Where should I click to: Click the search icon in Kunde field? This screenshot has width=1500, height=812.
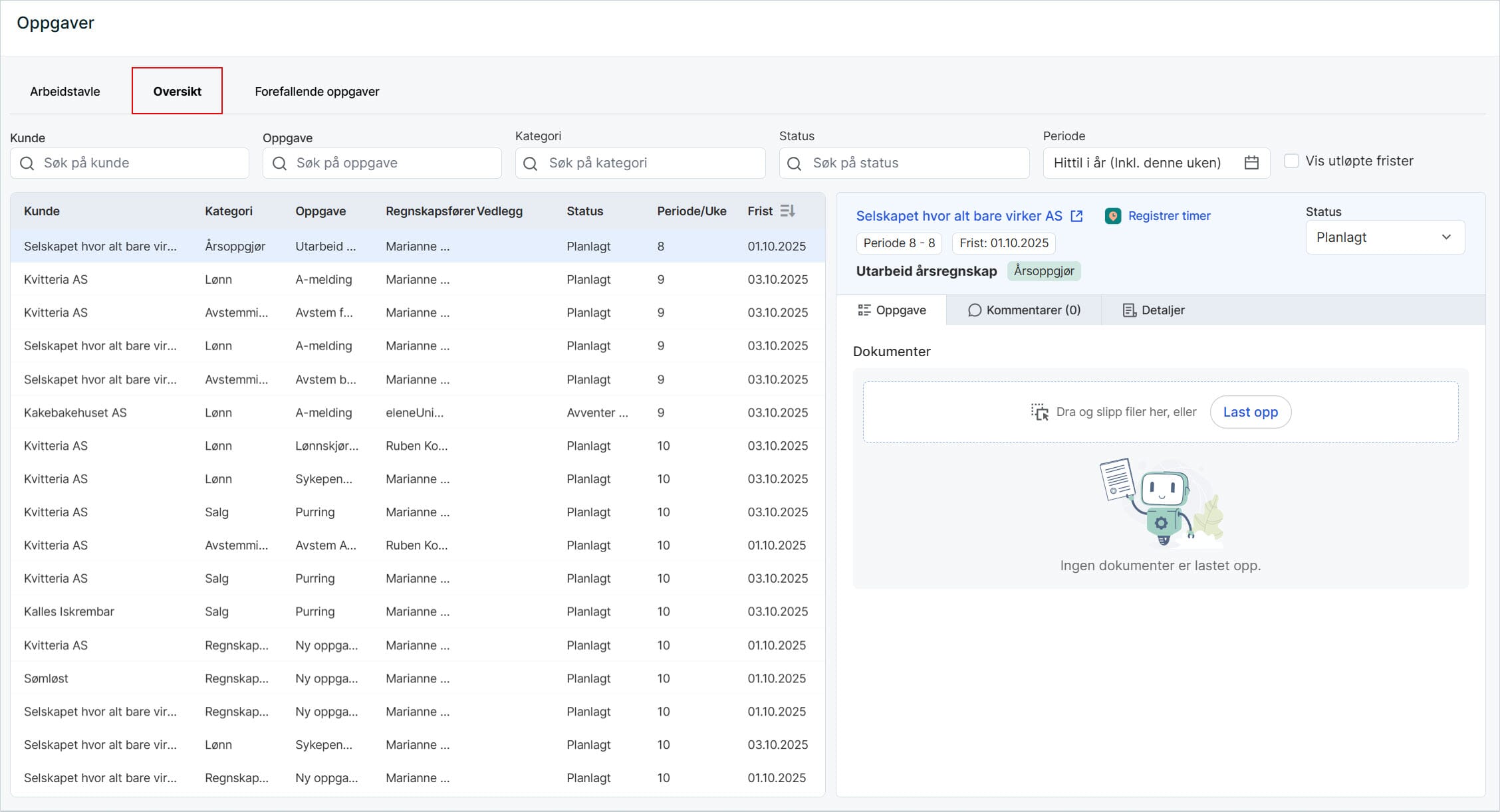27,163
